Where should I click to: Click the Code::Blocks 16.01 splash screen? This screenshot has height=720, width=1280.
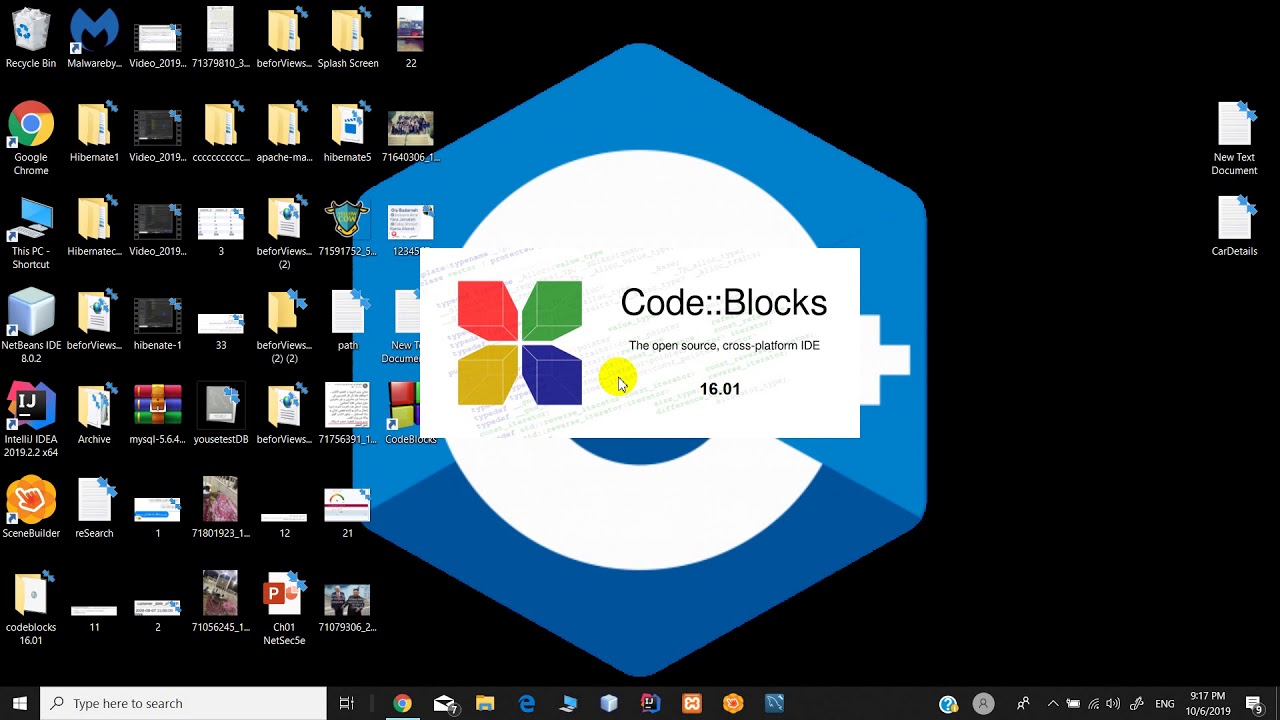(640, 343)
